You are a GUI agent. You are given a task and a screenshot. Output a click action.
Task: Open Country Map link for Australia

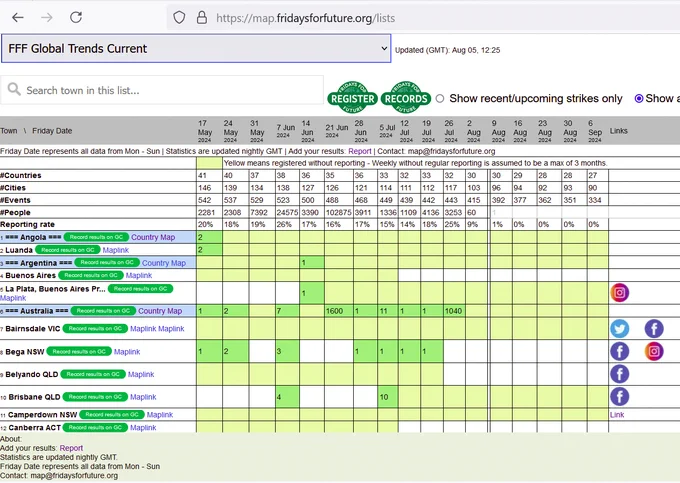(x=160, y=311)
